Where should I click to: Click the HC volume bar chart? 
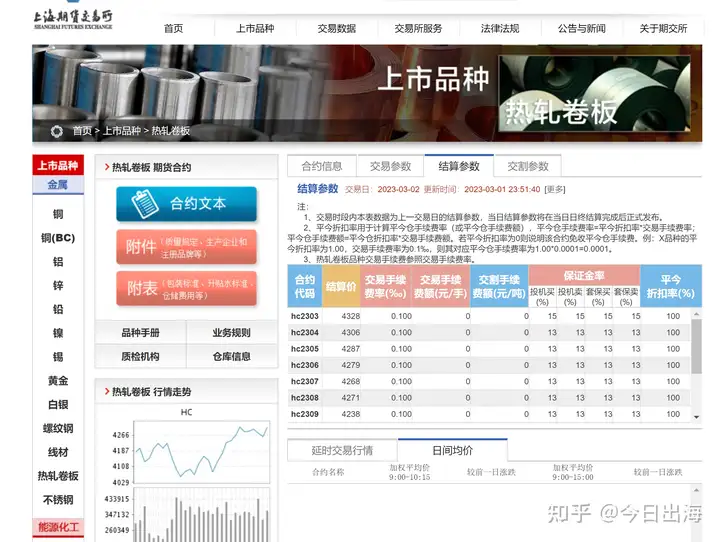[x=201, y=515]
